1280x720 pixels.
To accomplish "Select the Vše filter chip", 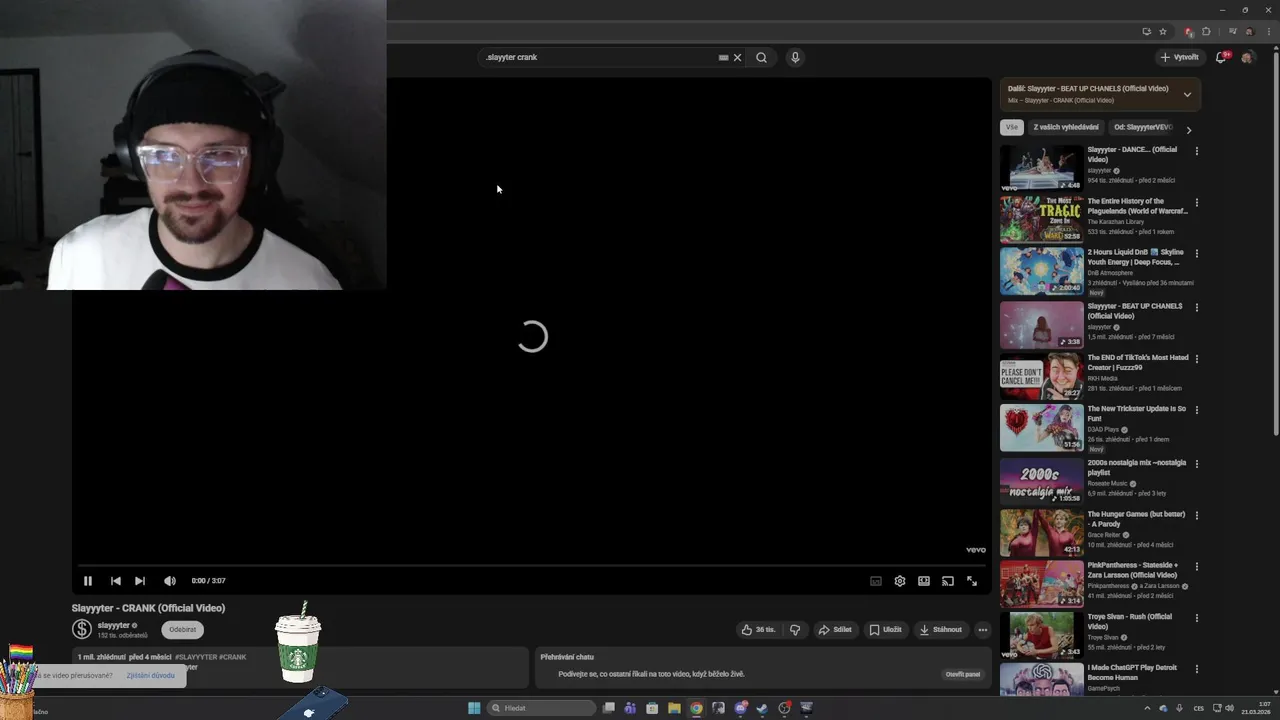I will pyautogui.click(x=1012, y=128).
